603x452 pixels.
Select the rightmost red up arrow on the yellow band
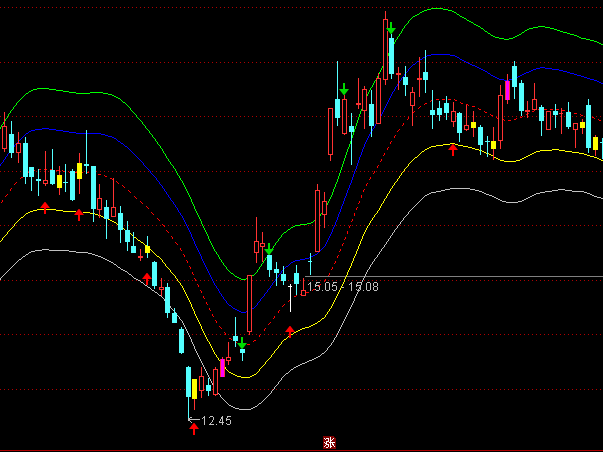click(452, 150)
